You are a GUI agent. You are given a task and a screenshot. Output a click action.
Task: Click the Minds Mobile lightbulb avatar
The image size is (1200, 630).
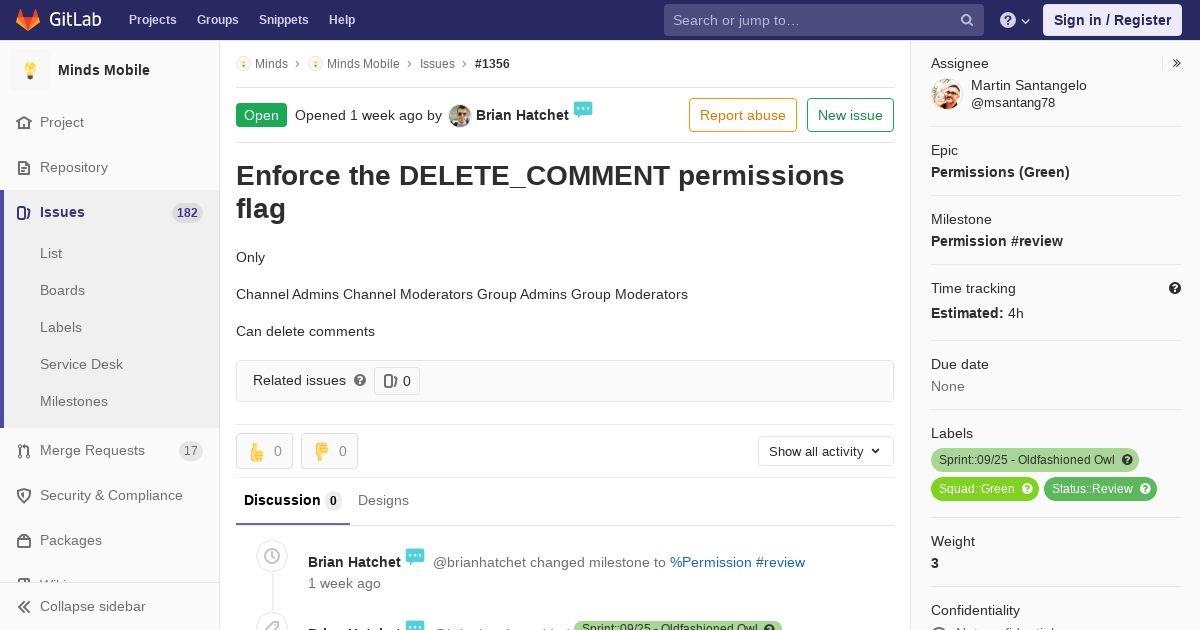point(30,70)
